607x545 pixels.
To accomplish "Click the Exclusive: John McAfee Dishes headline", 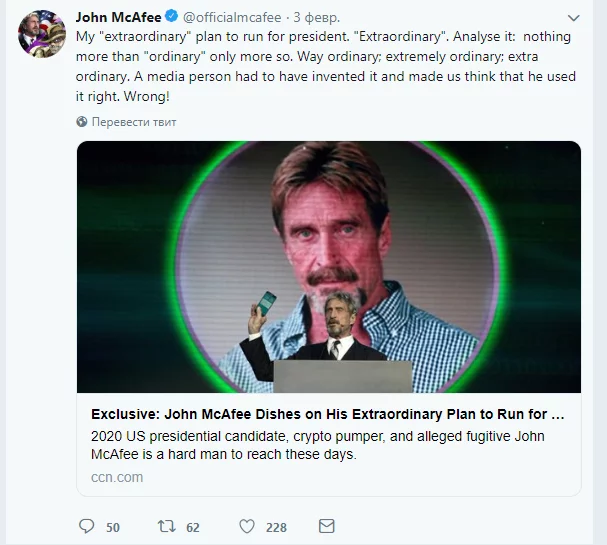I will [328, 414].
